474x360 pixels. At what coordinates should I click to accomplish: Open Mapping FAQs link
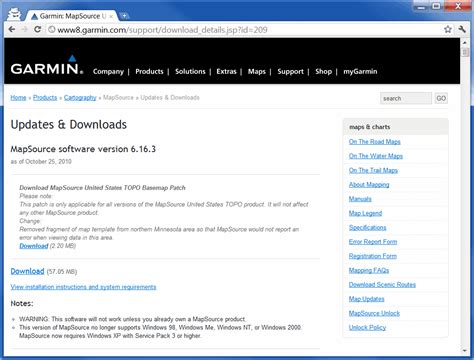click(369, 270)
